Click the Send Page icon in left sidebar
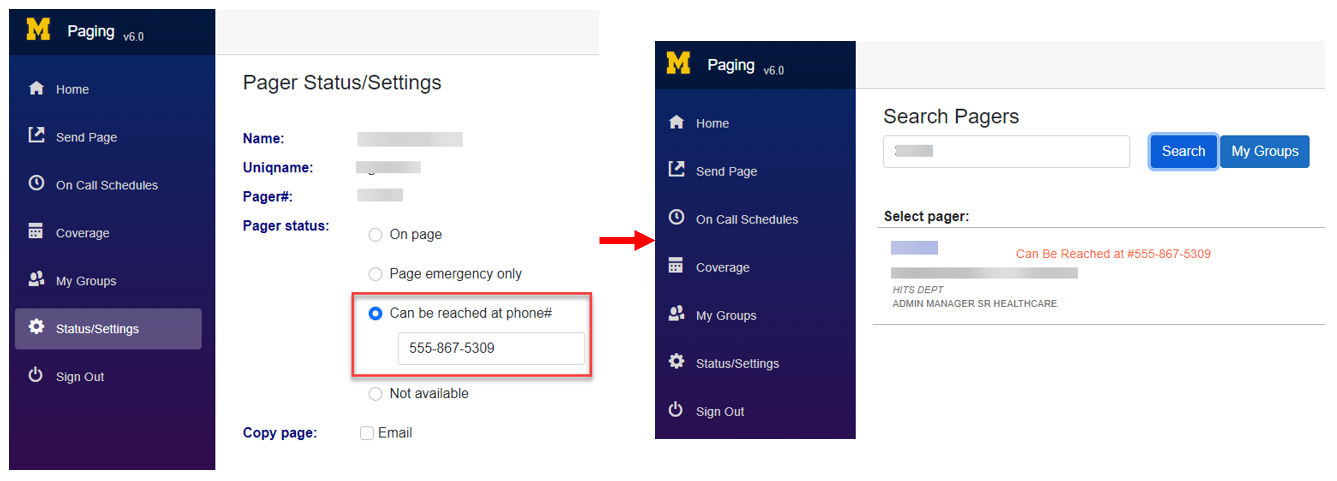 [x=37, y=136]
